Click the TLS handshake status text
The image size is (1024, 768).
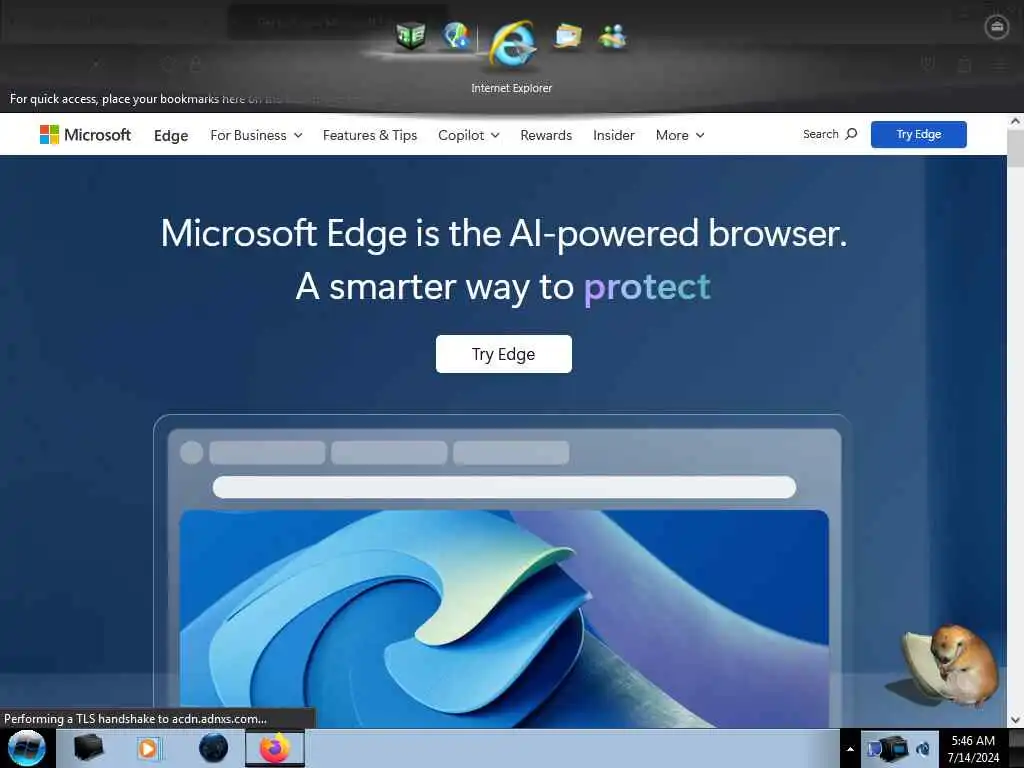[x=135, y=718]
